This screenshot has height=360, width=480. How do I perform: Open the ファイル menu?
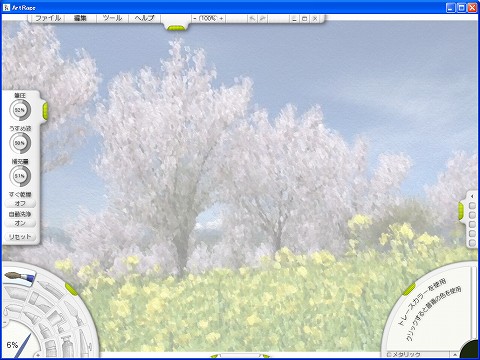point(48,18)
